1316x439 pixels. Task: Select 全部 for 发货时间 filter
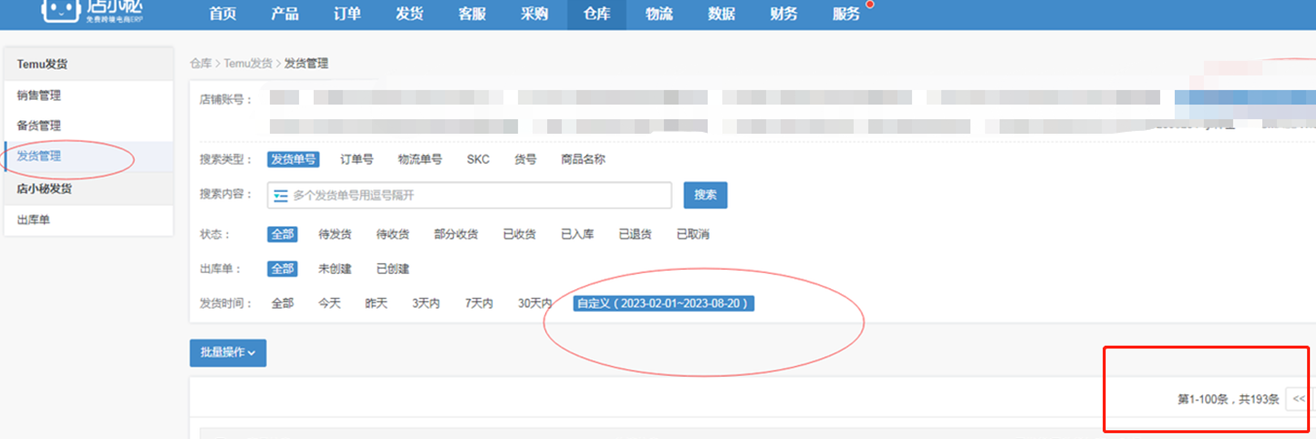(282, 303)
